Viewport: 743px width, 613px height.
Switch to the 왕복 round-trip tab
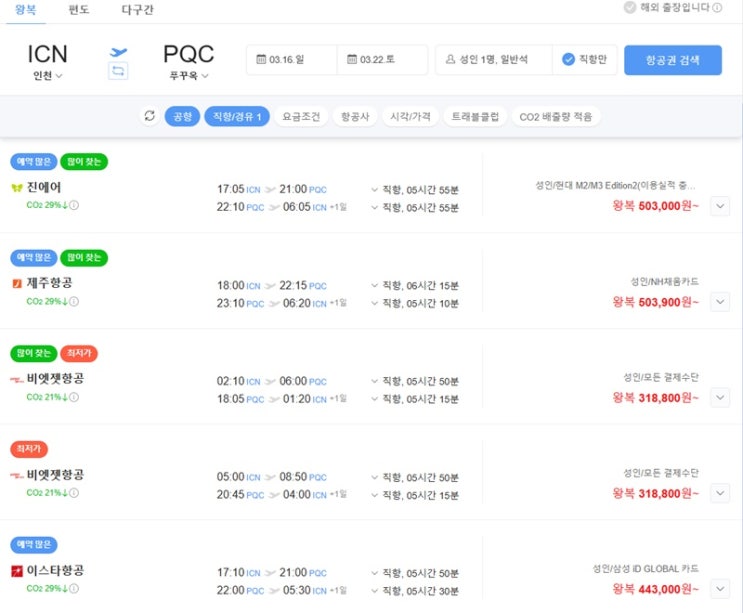click(26, 10)
